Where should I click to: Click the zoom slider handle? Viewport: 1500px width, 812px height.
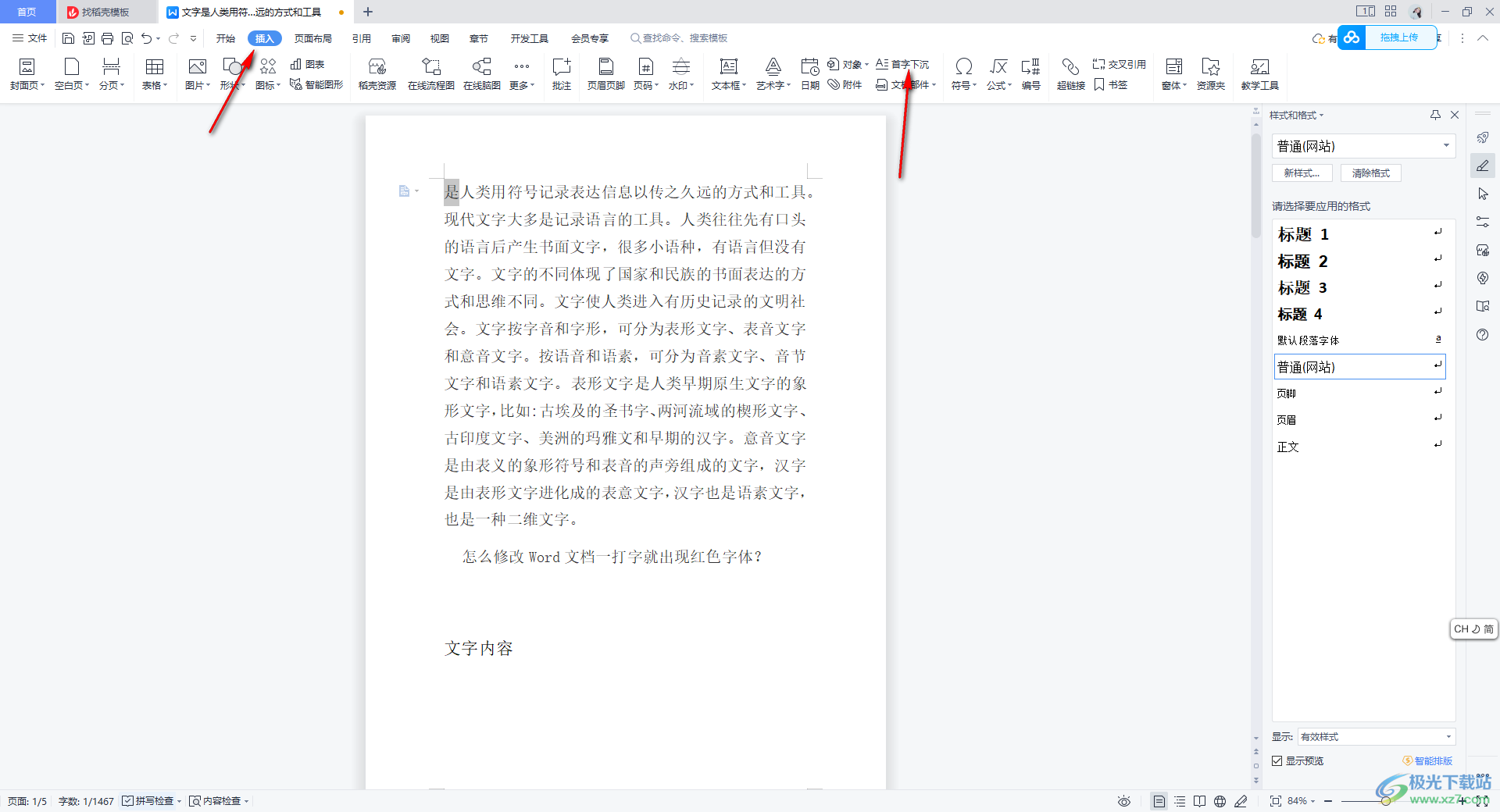[1385, 801]
